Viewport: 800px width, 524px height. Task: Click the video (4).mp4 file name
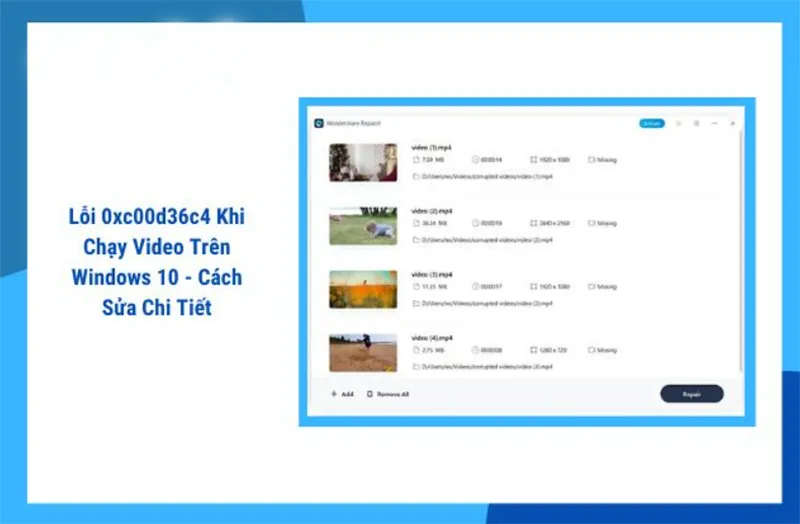(x=432, y=338)
